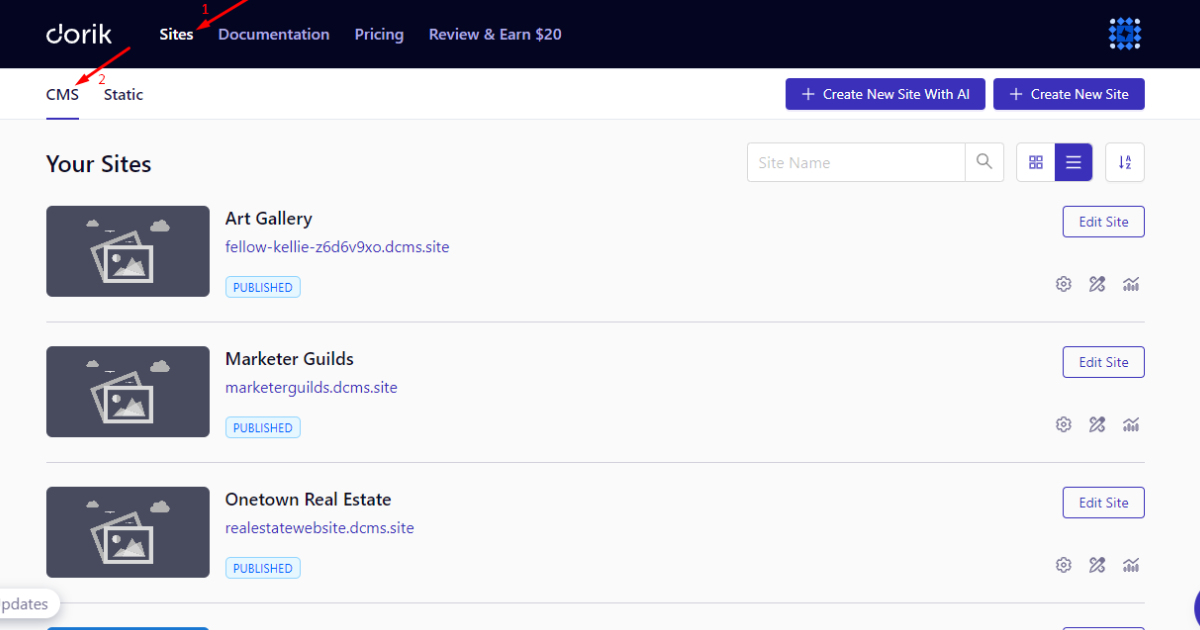Screen dimensions: 1200x630
Task: Click Create New Site With AI button
Action: point(886,94)
